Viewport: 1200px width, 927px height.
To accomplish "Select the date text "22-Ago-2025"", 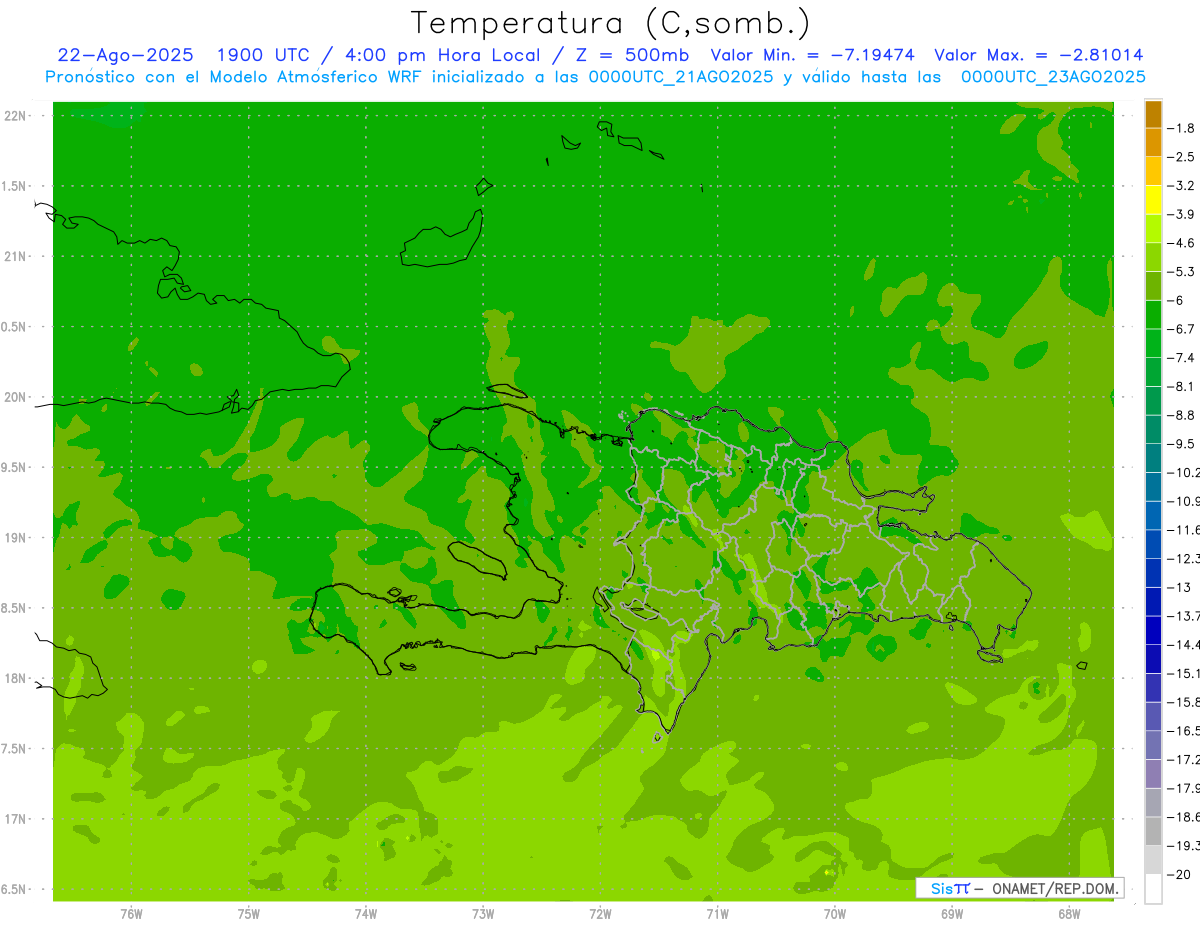I will 127,55.
